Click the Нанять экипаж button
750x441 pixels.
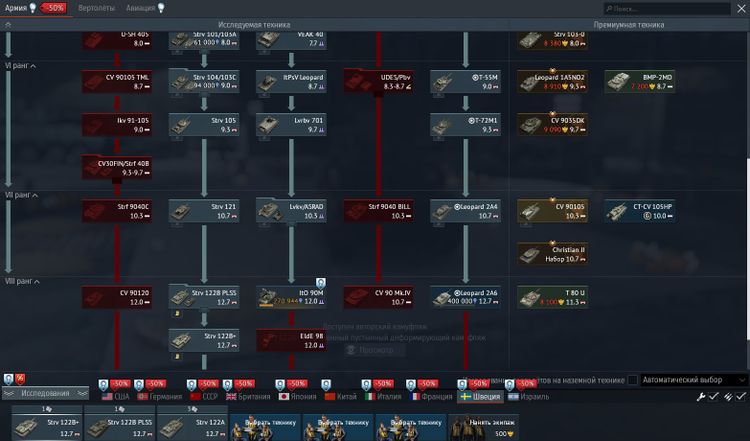491,424
